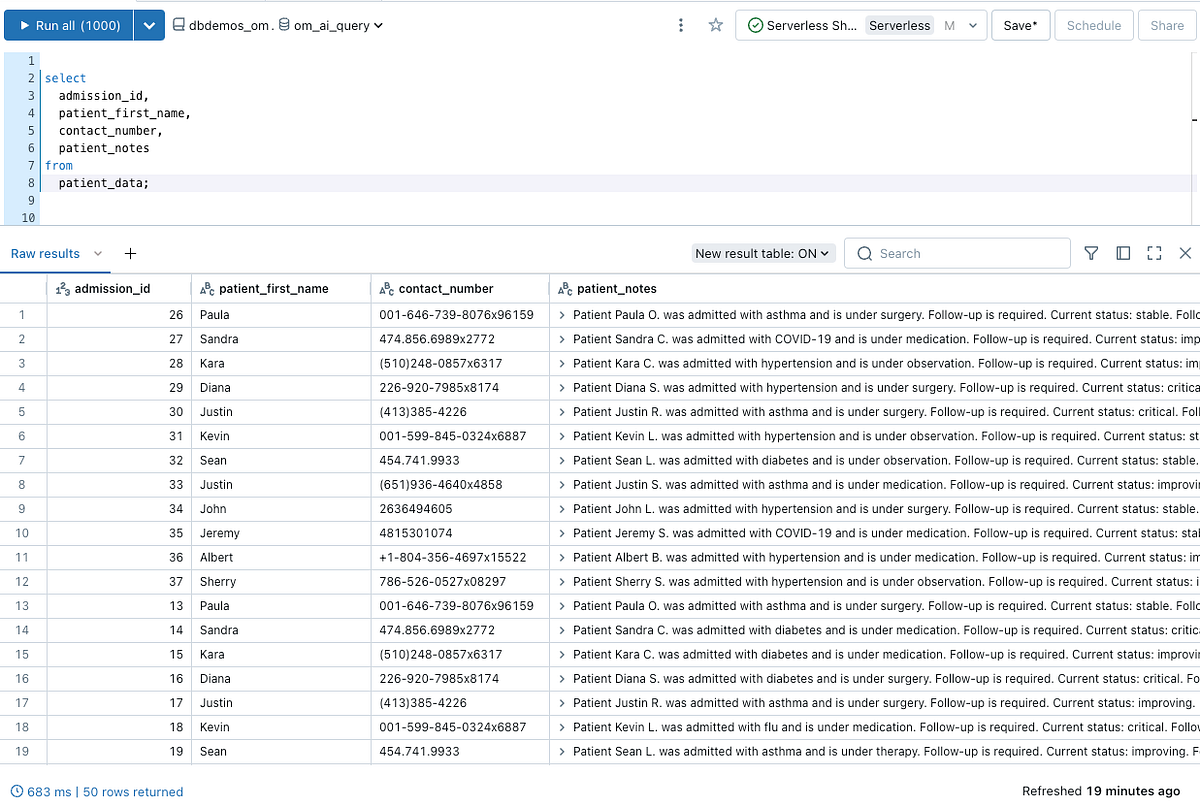1200x803 pixels.
Task: Open the Run all dropdown arrow
Action: pos(148,25)
